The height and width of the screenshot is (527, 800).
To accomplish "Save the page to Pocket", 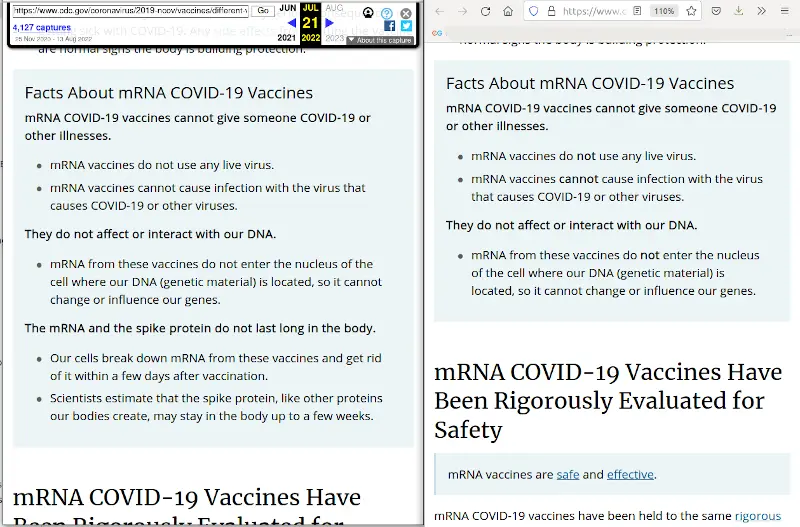I will (x=716, y=11).
